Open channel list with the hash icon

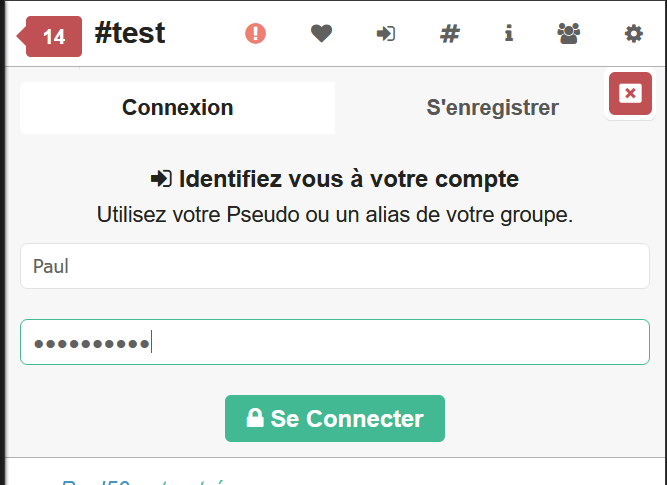[x=450, y=33]
